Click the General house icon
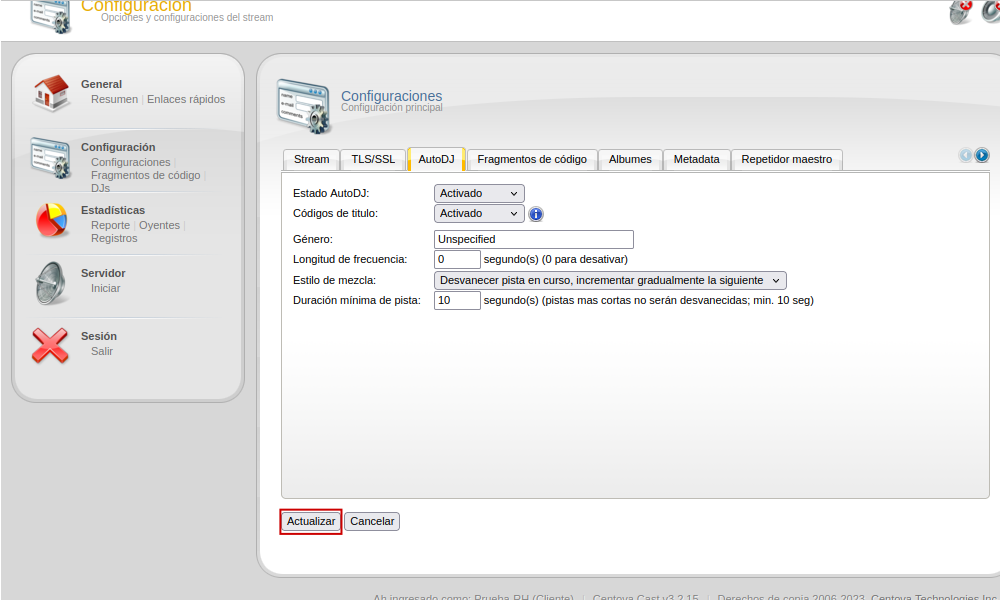The width and height of the screenshot is (1000, 600). (50, 93)
